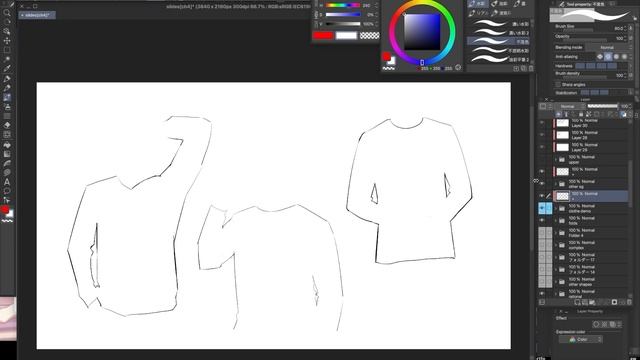Screen dimensions: 640x360
Task: Toggle visibility of 'other og' folder
Action: coord(542,184)
